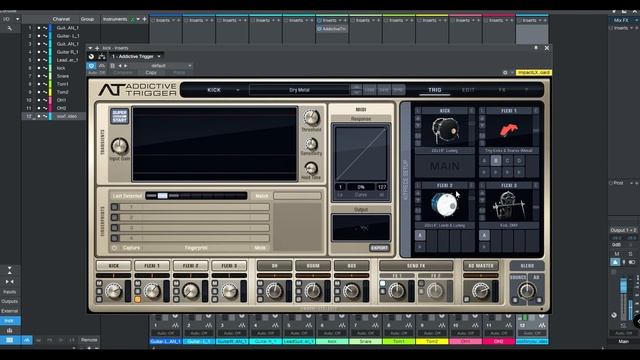The height and width of the screenshot is (360, 640).
Task: Click the EXPORT button
Action: coord(379,248)
